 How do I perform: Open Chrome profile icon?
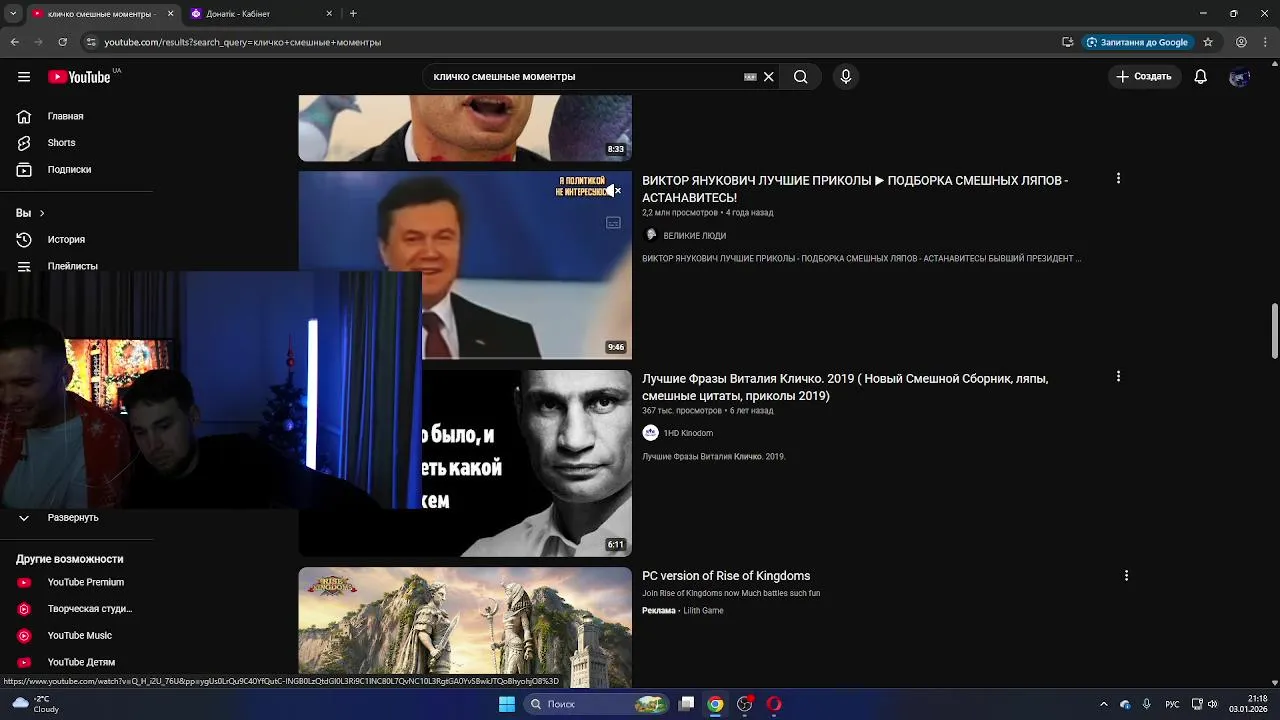point(1241,42)
